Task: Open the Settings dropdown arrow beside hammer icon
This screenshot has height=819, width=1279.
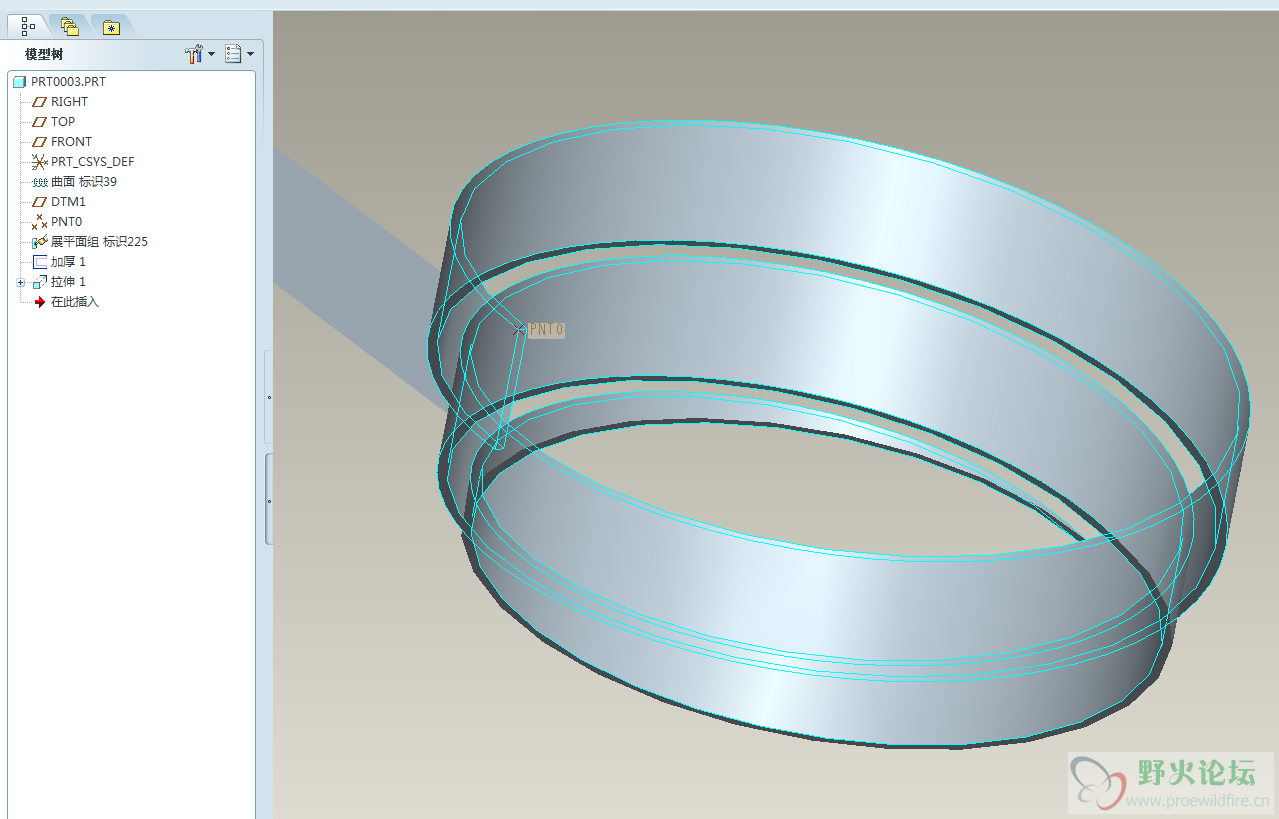Action: [x=211, y=54]
